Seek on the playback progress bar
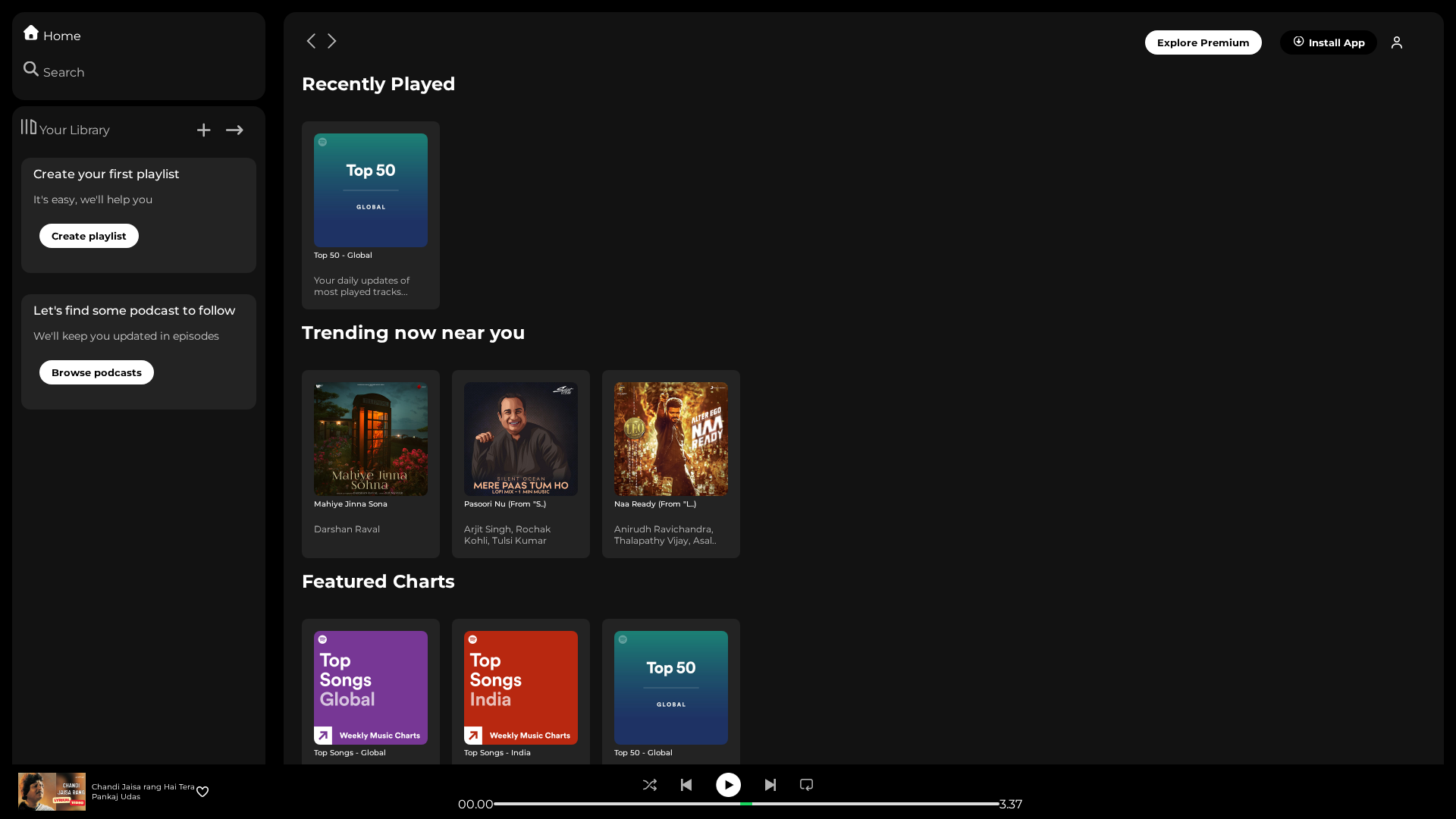The width and height of the screenshot is (1456, 819). coord(746,804)
